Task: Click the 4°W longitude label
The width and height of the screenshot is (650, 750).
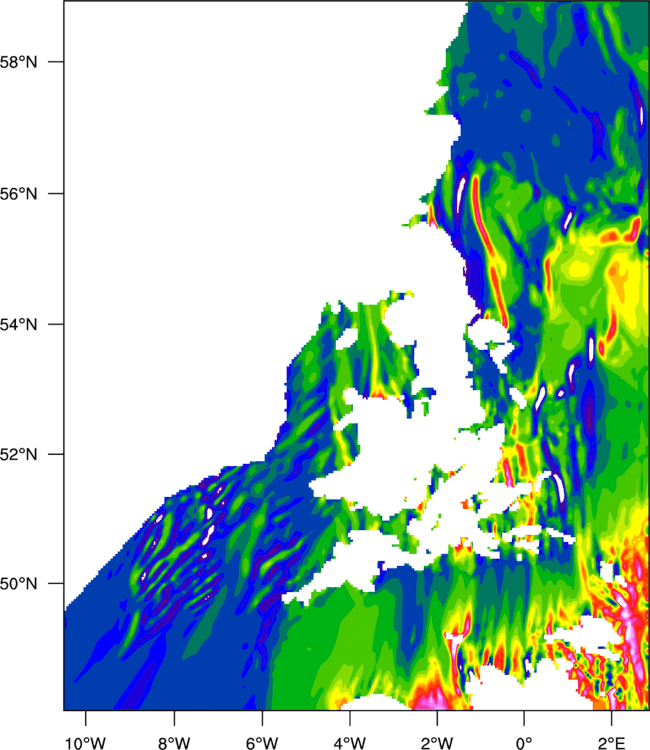Action: 350,743
